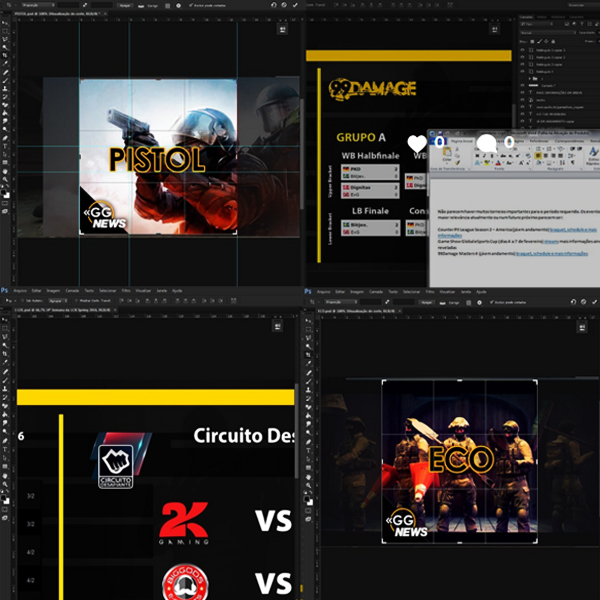Cancel the crop in the ECO window options bar
This screenshot has width=600, height=600.
[584, 302]
